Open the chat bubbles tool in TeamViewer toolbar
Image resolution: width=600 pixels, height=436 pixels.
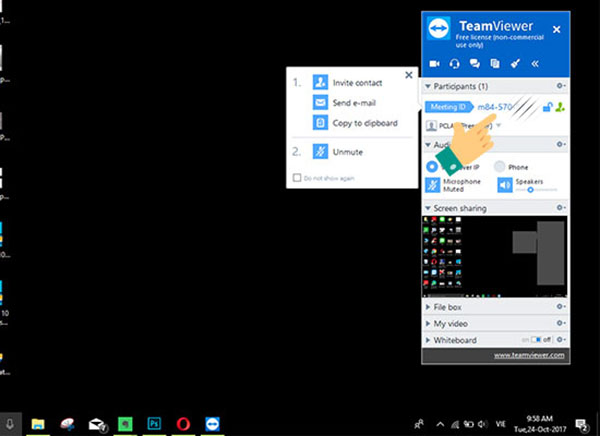tap(475, 64)
